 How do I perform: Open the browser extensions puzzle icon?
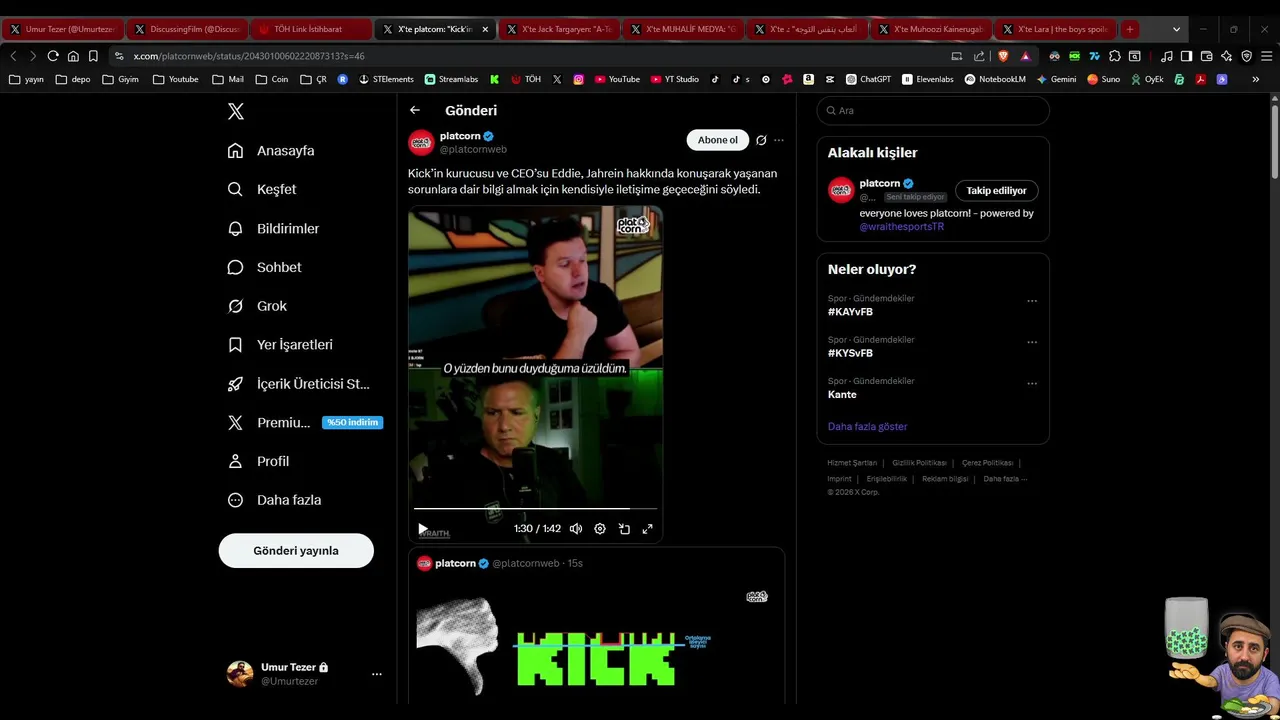pyautogui.click(x=1115, y=56)
